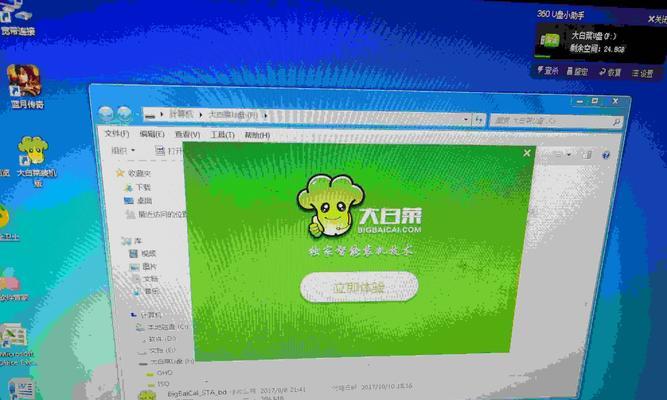Select 大白菜U盘 (F:) in the tree
The height and width of the screenshot is (400, 667).
pos(167,362)
